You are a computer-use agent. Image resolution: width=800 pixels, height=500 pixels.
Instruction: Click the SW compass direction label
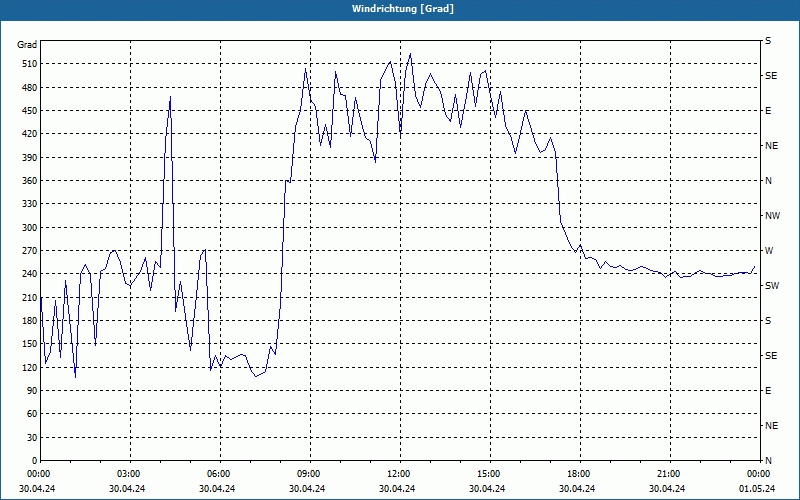[x=772, y=286]
